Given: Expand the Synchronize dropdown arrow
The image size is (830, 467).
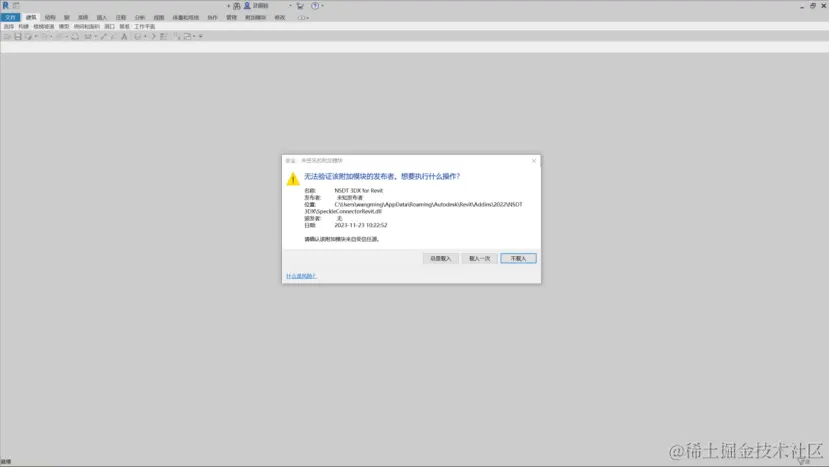Looking at the screenshot, I should [x=36, y=37].
